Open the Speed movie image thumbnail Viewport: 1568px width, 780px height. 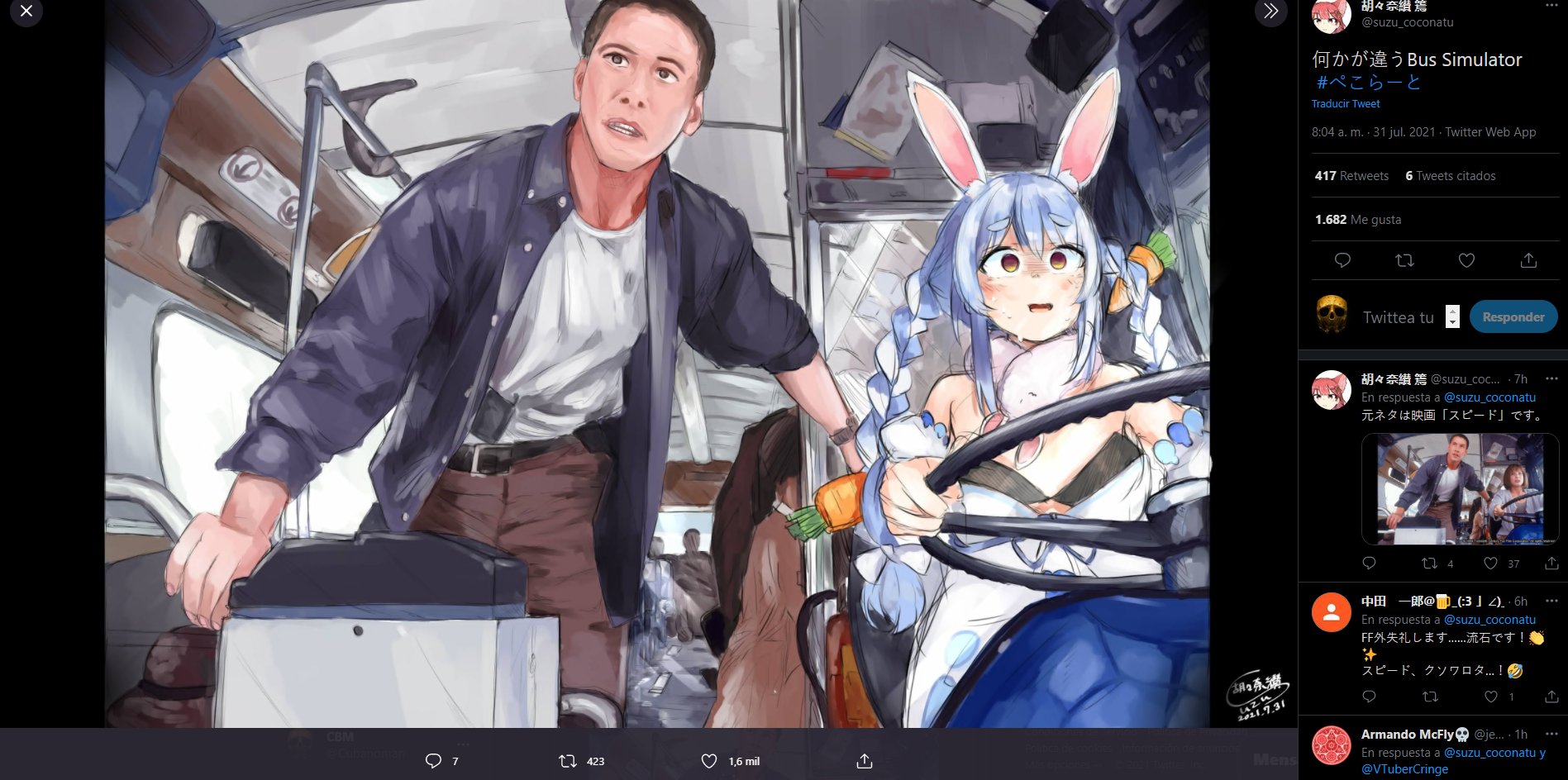coord(1460,488)
